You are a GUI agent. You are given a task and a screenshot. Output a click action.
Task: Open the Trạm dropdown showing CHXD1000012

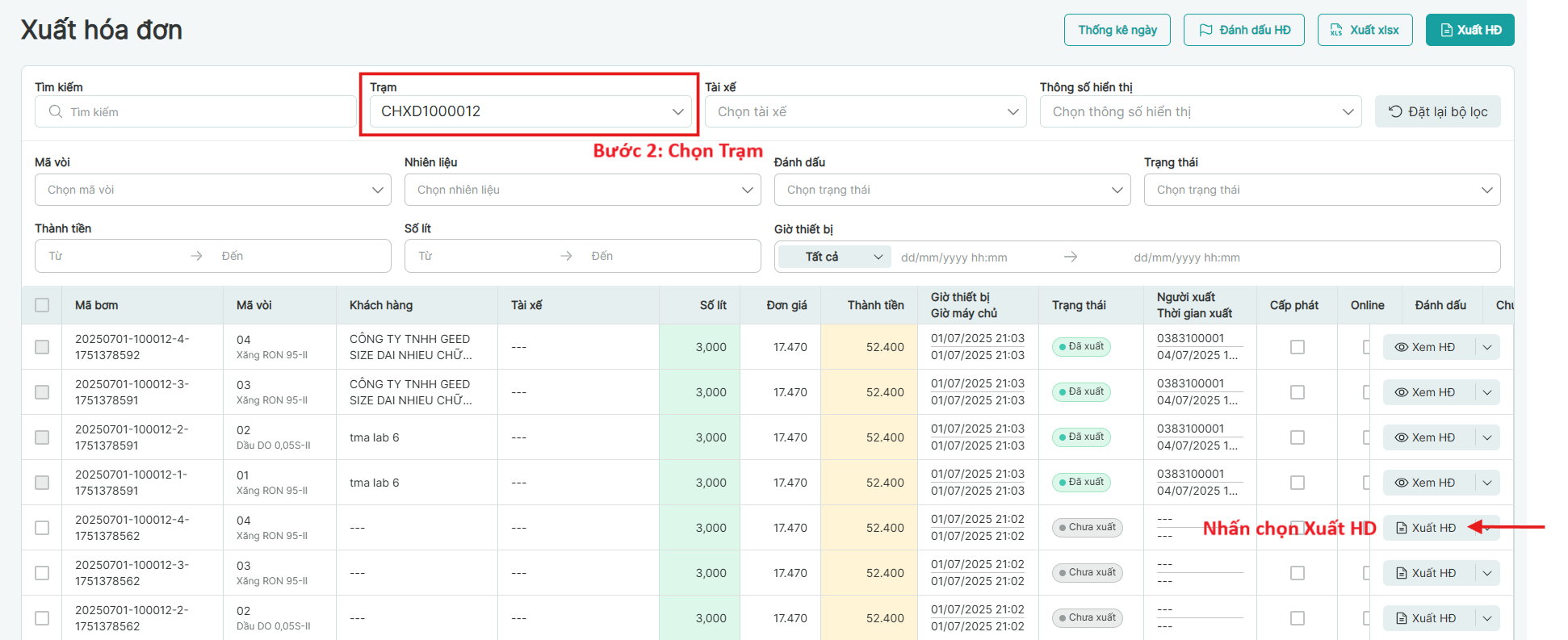(530, 111)
